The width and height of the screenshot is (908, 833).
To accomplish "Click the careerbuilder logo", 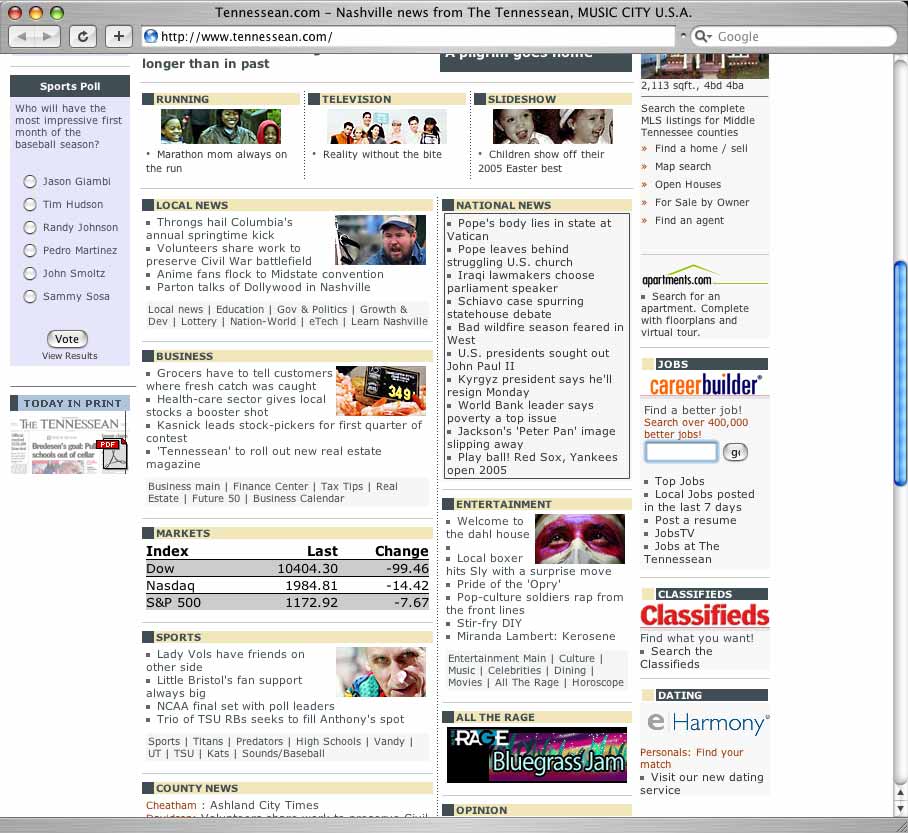I will pyautogui.click(x=705, y=385).
